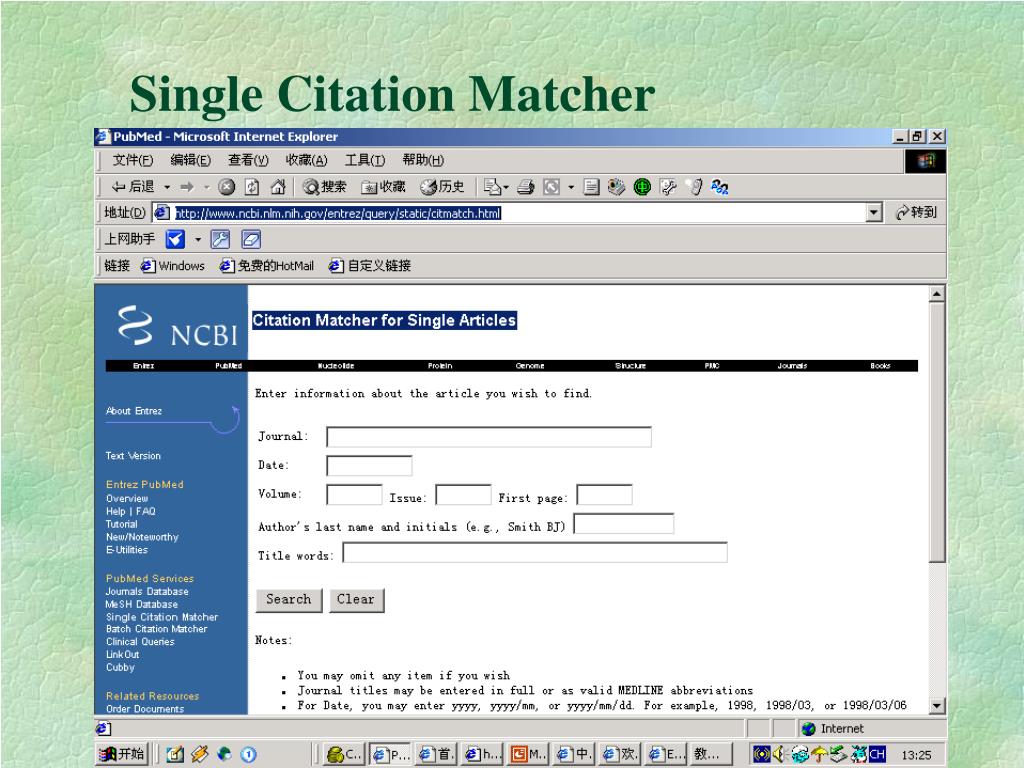Click the 转到 Go button
This screenshot has width=1024, height=768.
point(916,212)
